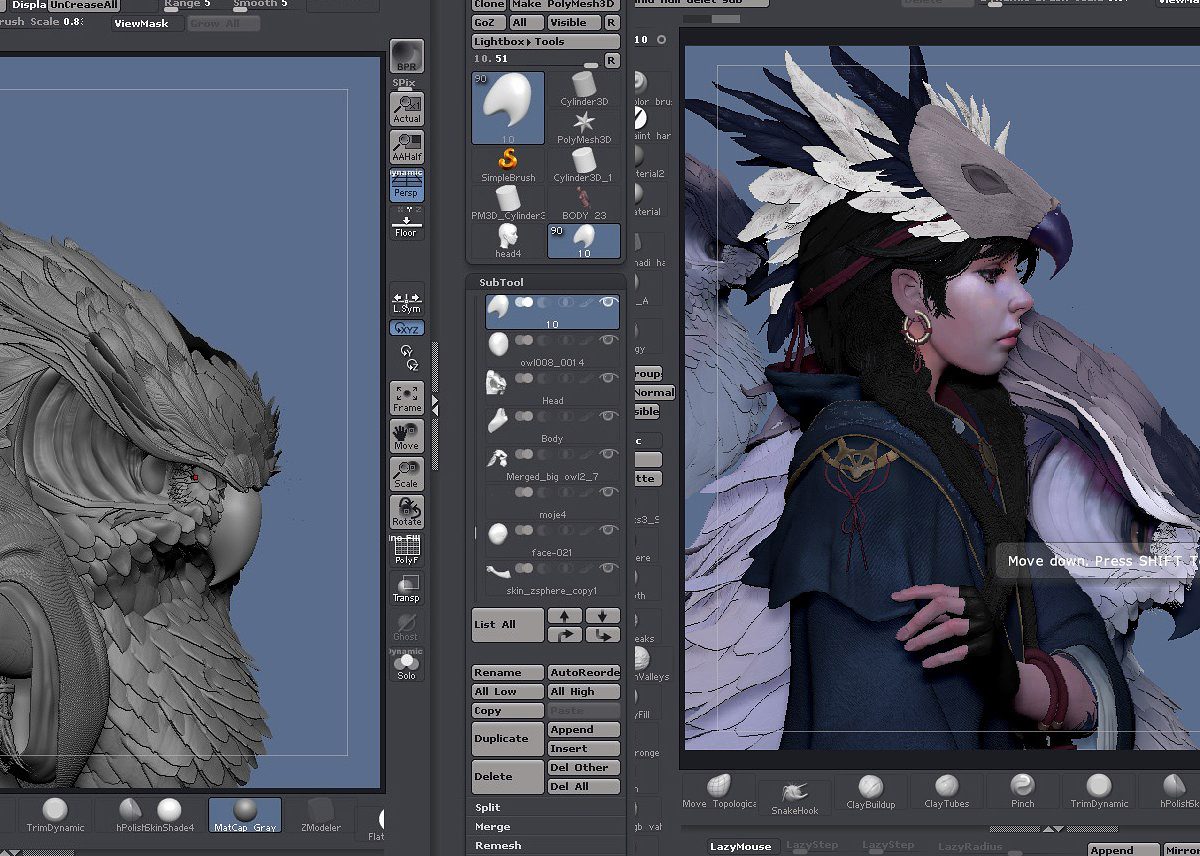Select the Pinch brush
The height and width of the screenshot is (856, 1200).
(1022, 790)
